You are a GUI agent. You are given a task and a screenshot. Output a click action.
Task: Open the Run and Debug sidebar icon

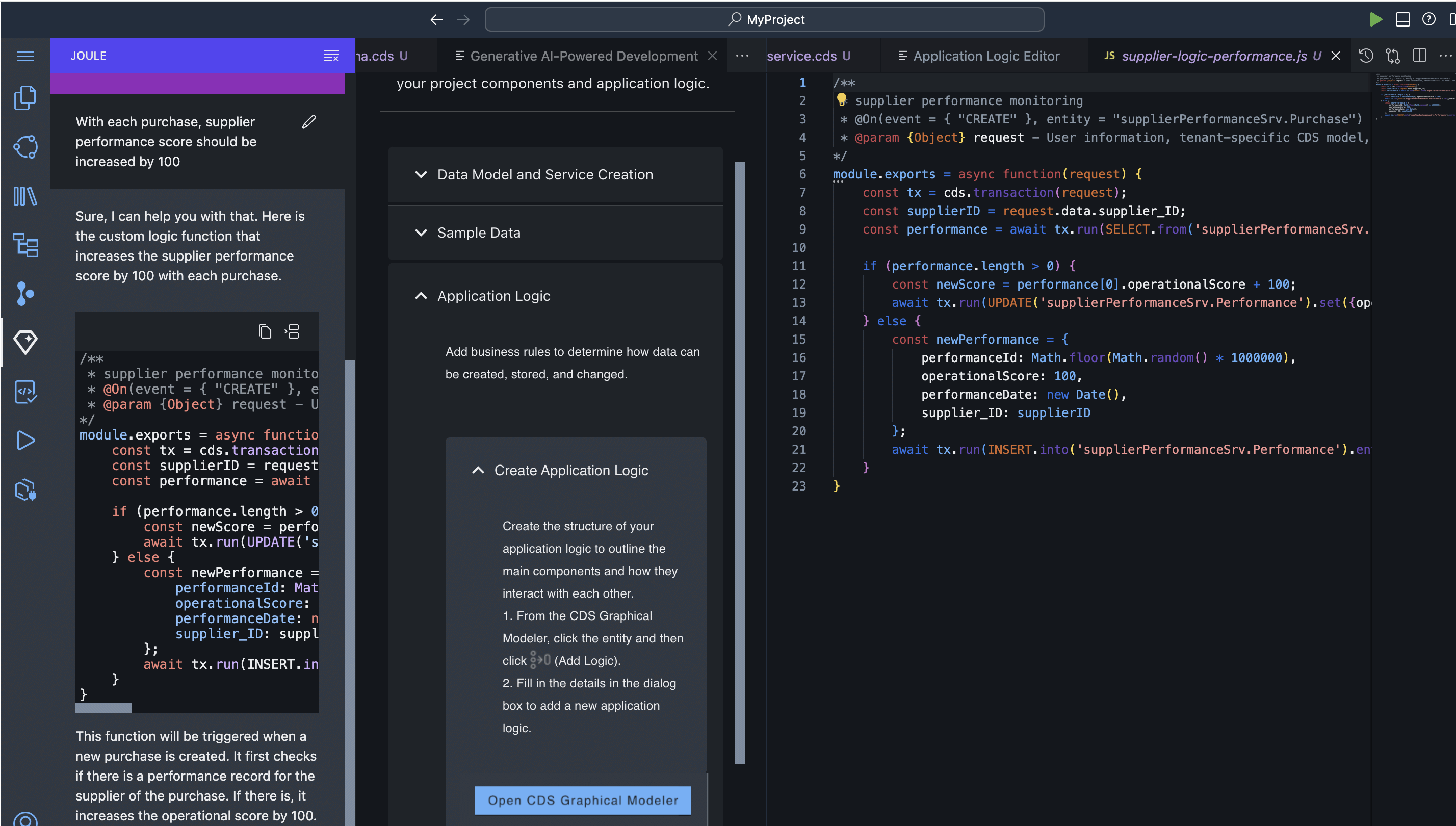point(25,440)
